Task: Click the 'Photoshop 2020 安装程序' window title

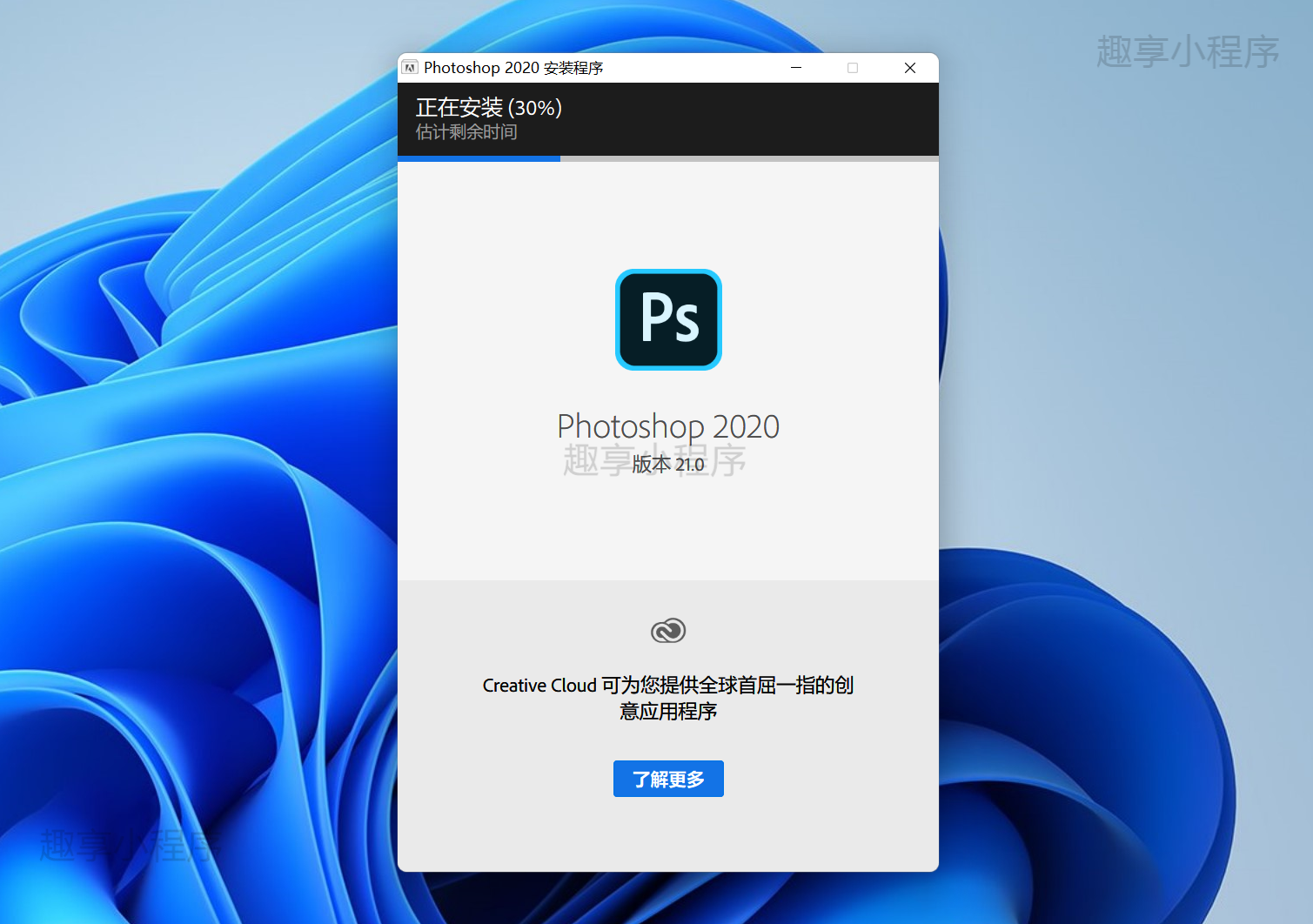Action: [x=513, y=68]
